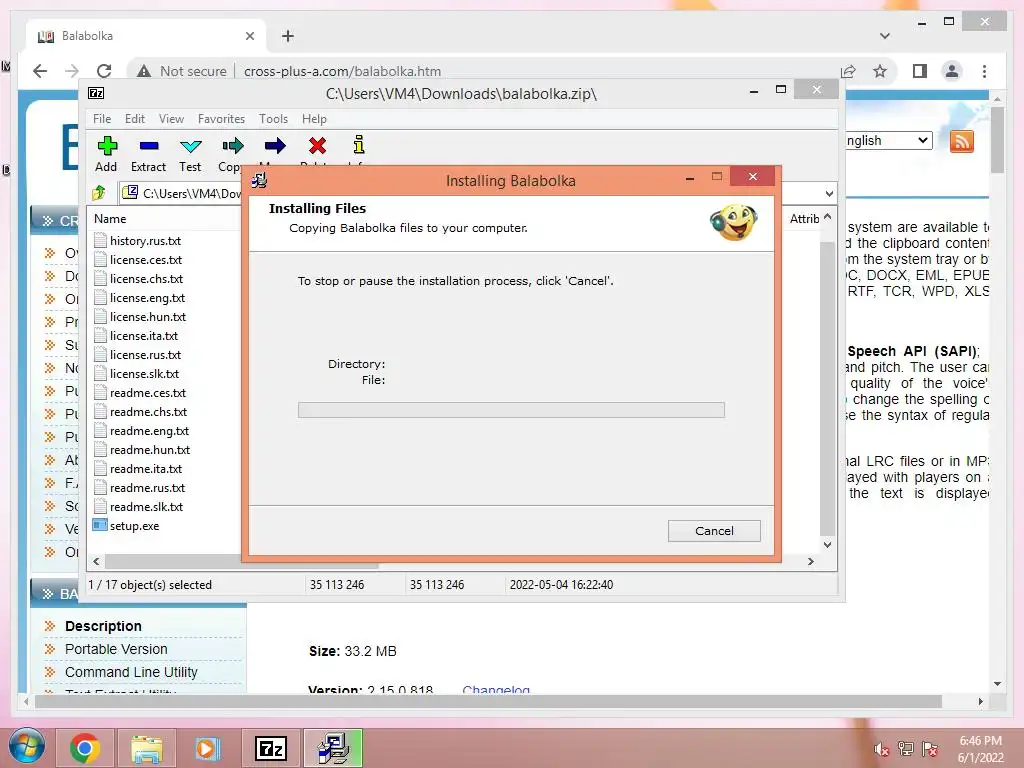The width and height of the screenshot is (1024, 768).
Task: Open the View menu in 7-Zip
Action: (x=171, y=119)
